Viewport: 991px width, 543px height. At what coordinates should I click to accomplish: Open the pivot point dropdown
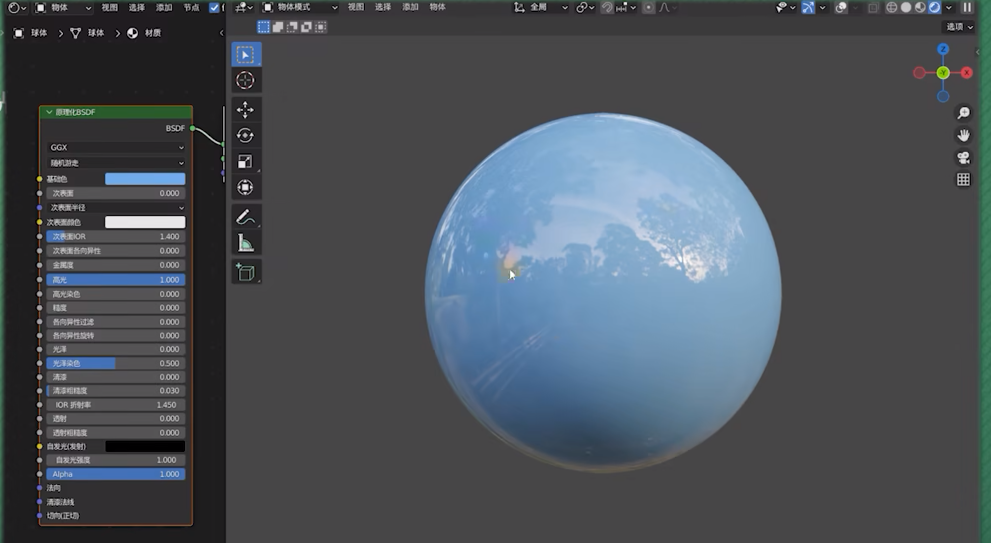[585, 8]
